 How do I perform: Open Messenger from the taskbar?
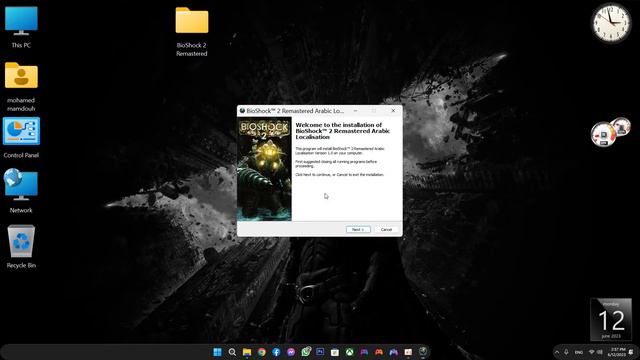[291, 352]
